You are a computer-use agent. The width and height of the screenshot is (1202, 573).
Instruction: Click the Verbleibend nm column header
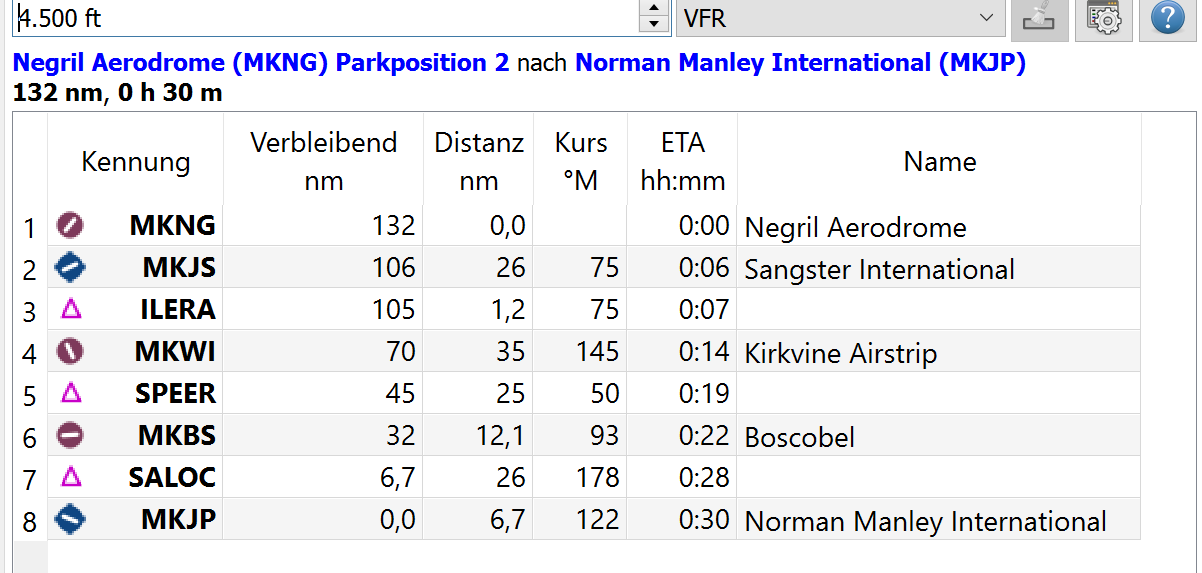[x=323, y=161]
